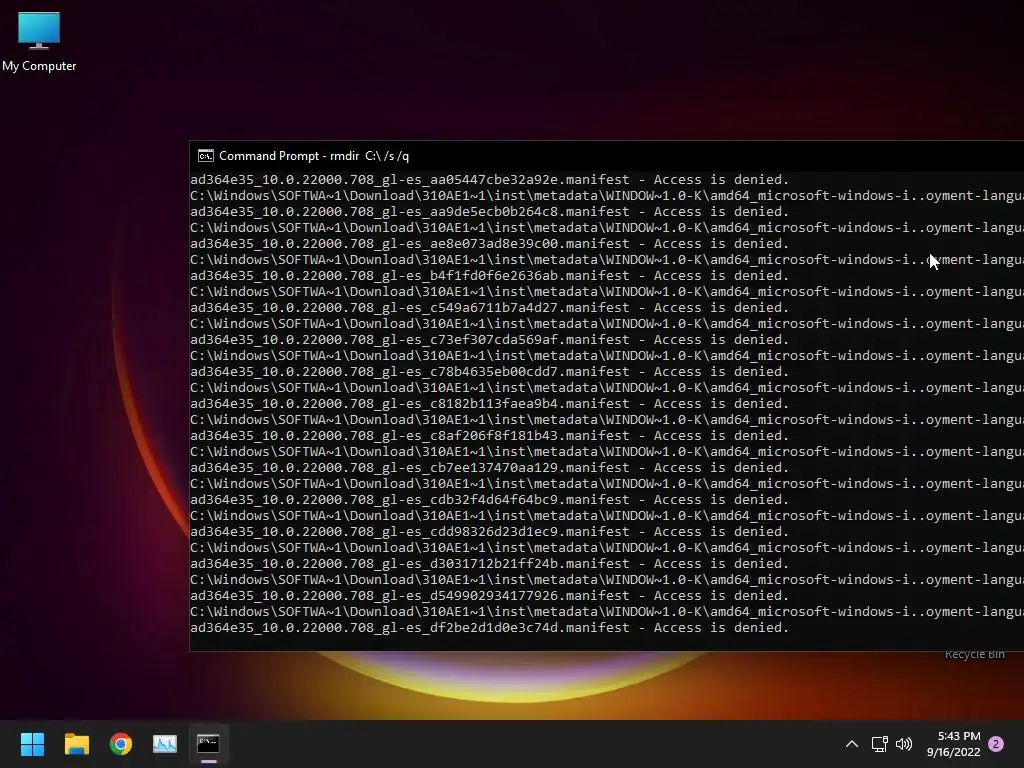Click line containing d549902934177926.manifest

tap(490, 596)
